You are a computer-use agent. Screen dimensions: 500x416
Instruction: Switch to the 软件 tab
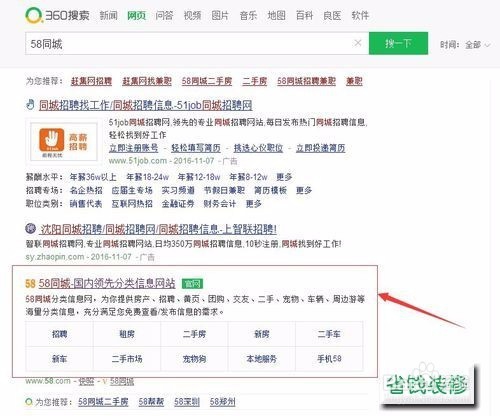pyautogui.click(x=360, y=15)
